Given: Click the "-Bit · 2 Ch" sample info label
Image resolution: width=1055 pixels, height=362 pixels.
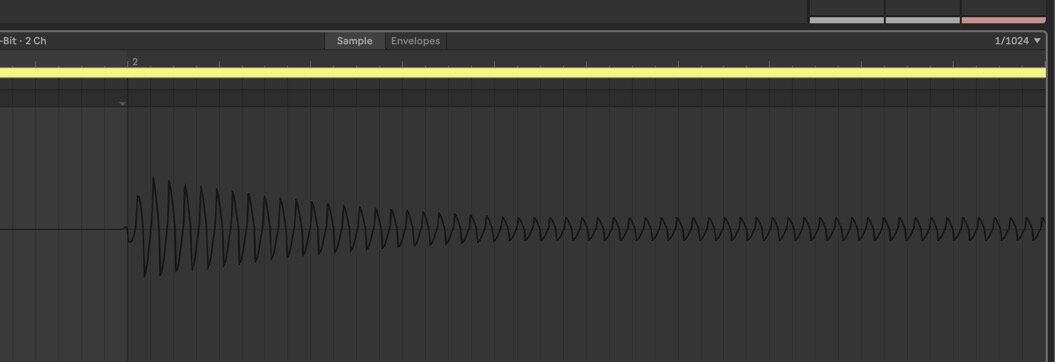Looking at the screenshot, I should tap(24, 41).
